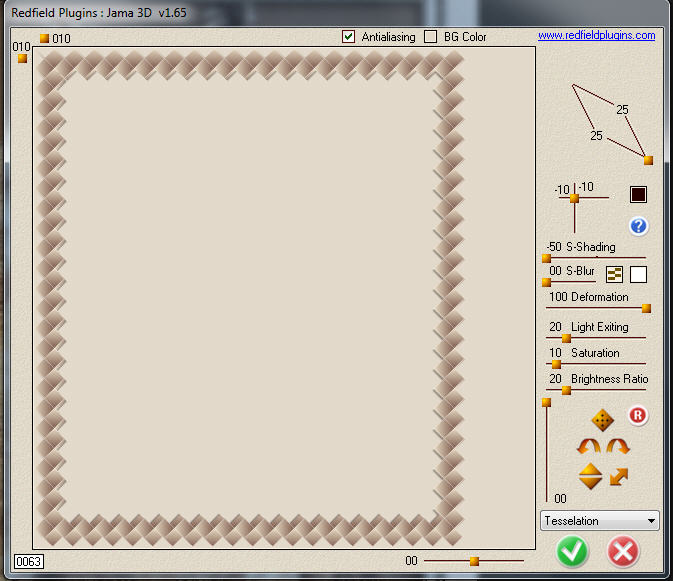Click the red R reset icon

click(x=638, y=415)
